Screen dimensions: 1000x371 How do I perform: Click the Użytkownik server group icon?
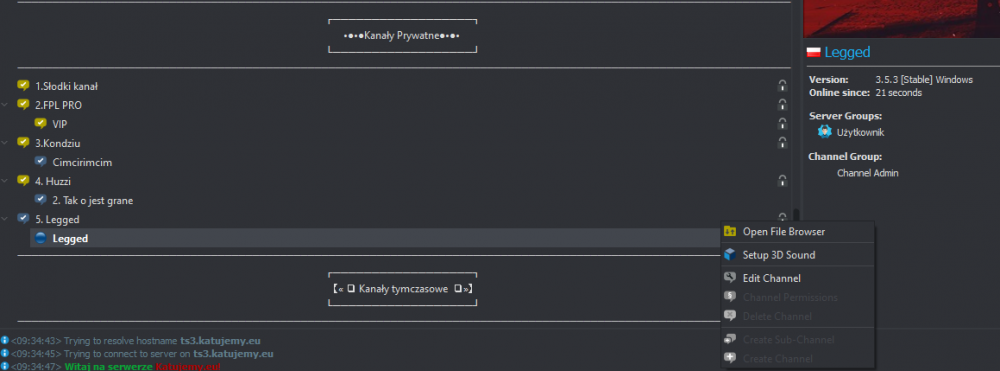tap(825, 132)
